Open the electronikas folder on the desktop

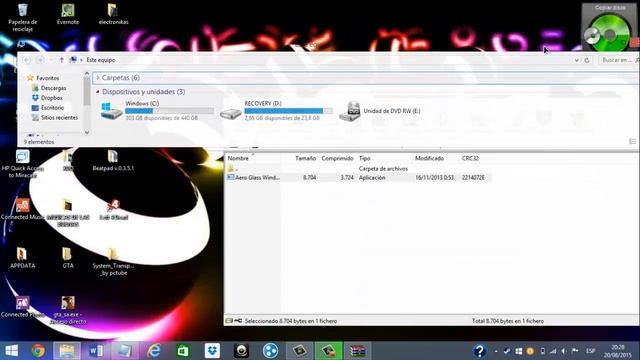tap(113, 14)
